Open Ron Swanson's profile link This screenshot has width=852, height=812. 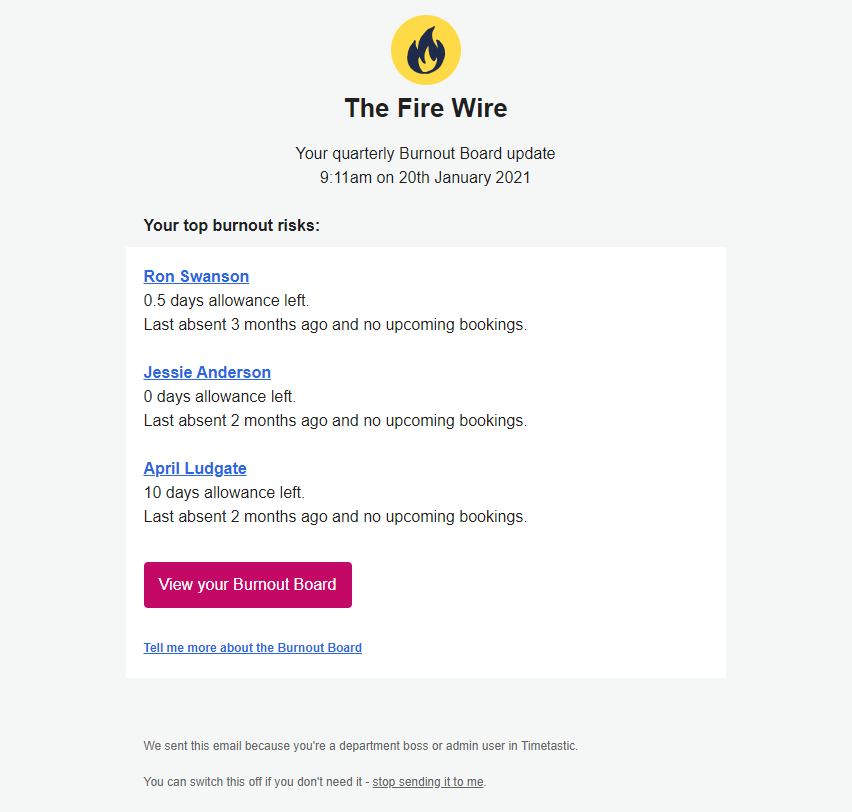tap(196, 277)
